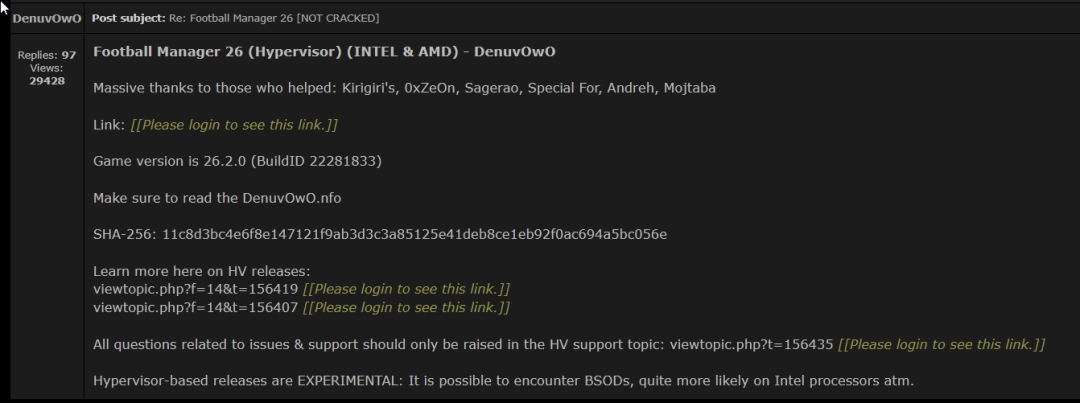Click the Post subject: label
1080x403 pixels.
129,18
